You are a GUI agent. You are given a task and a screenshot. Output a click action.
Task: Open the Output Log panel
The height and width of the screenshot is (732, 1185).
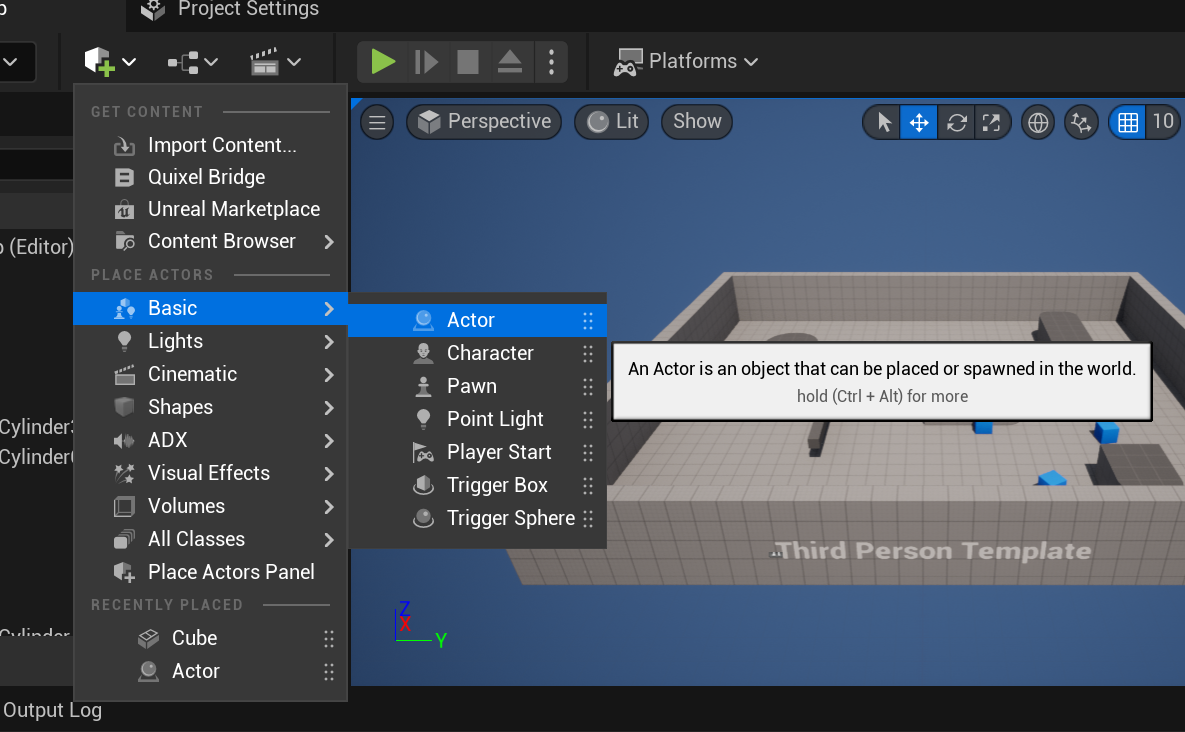tap(52, 711)
